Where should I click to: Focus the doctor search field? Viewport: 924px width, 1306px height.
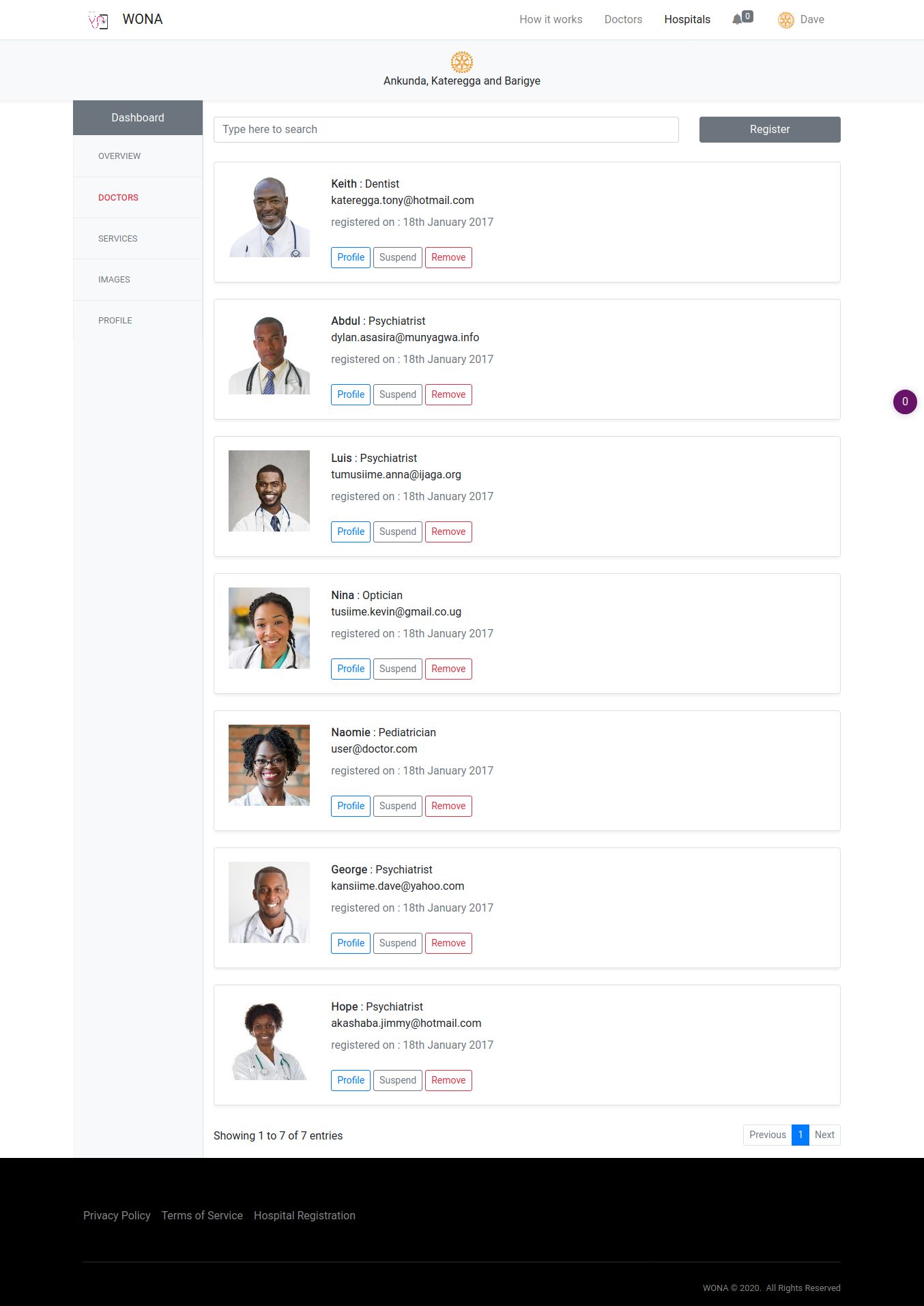(446, 130)
